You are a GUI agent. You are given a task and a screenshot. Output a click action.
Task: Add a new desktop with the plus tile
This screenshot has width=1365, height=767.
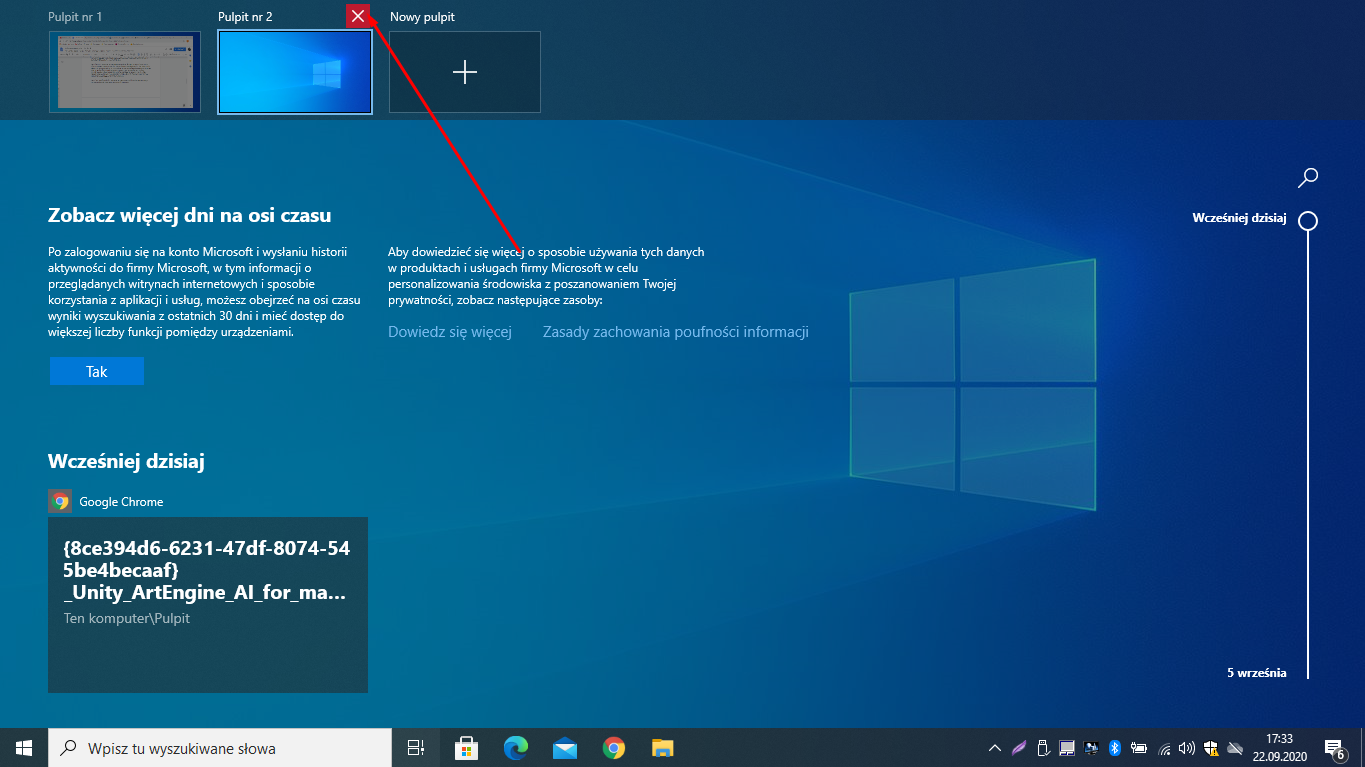465,72
